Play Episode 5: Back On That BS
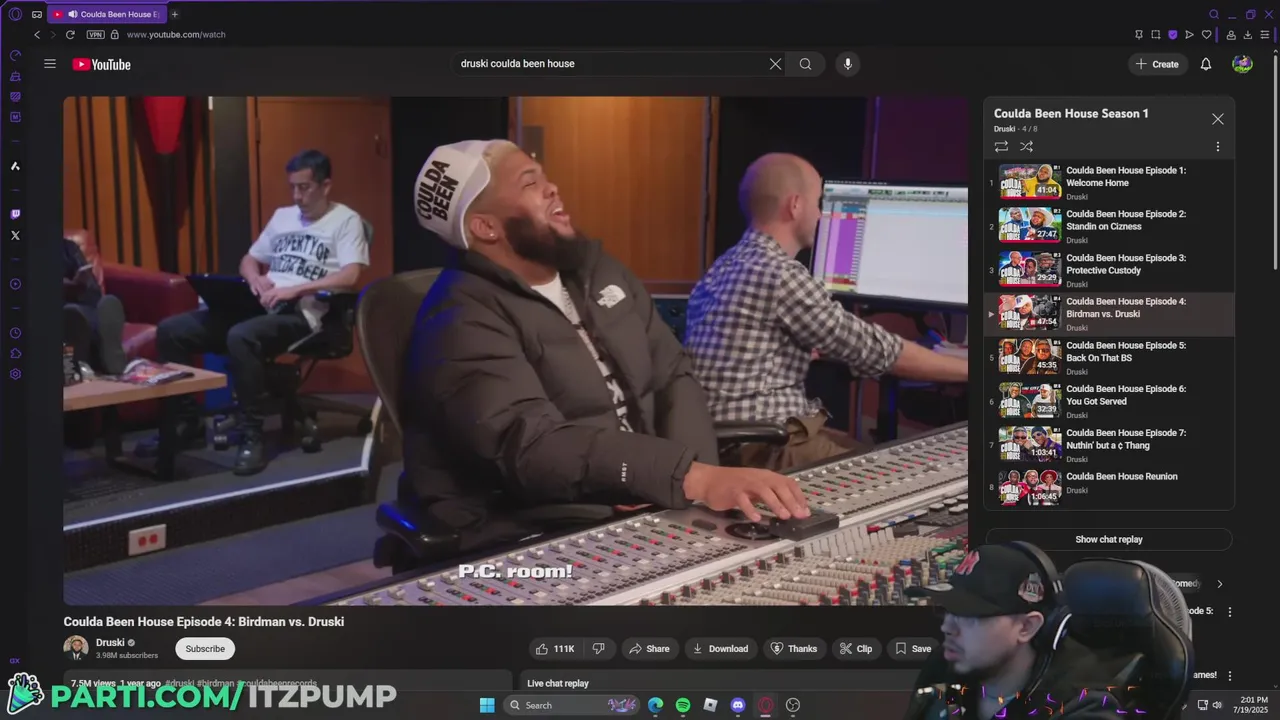The width and height of the screenshot is (1280, 720). tap(1109, 357)
